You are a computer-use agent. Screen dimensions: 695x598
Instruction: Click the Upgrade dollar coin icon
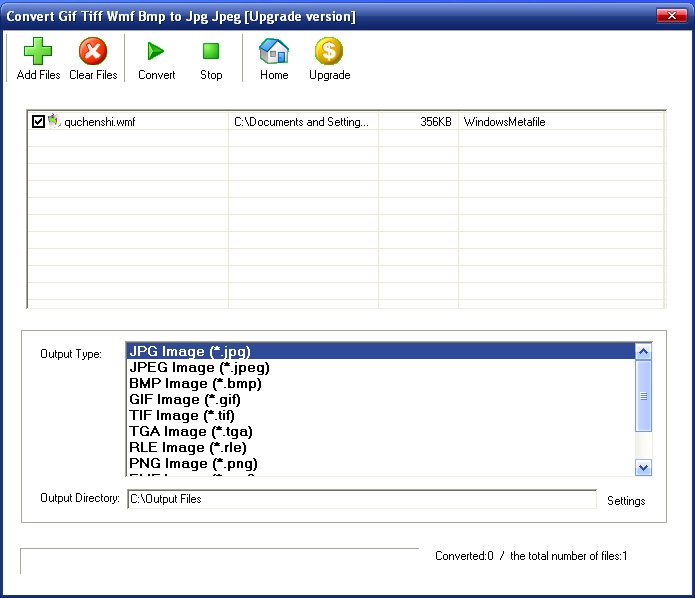point(329,51)
